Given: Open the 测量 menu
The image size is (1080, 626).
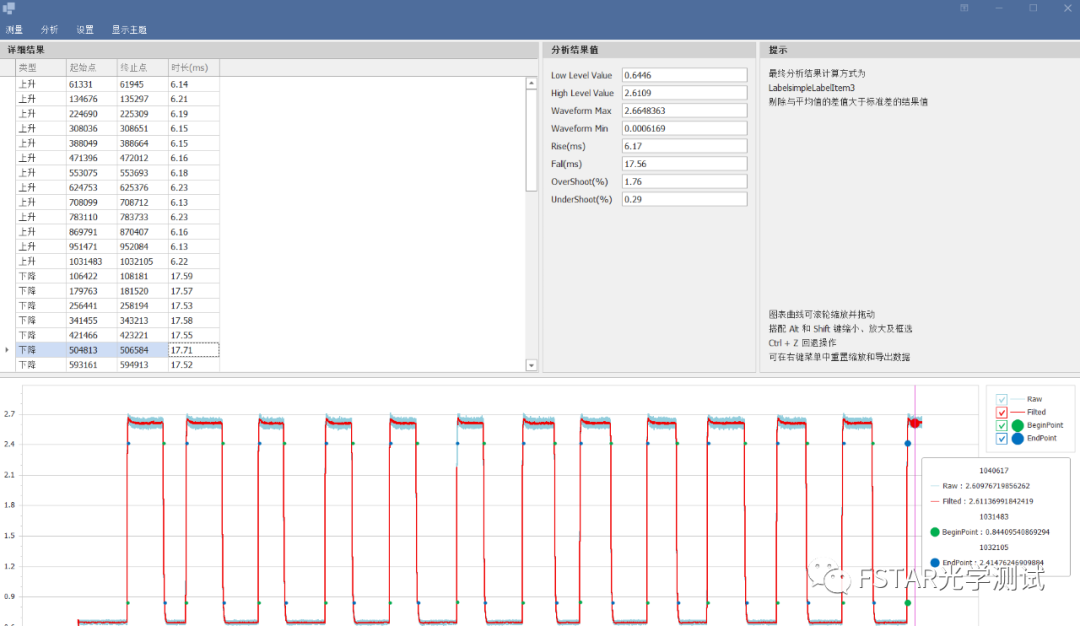Looking at the screenshot, I should [14, 30].
